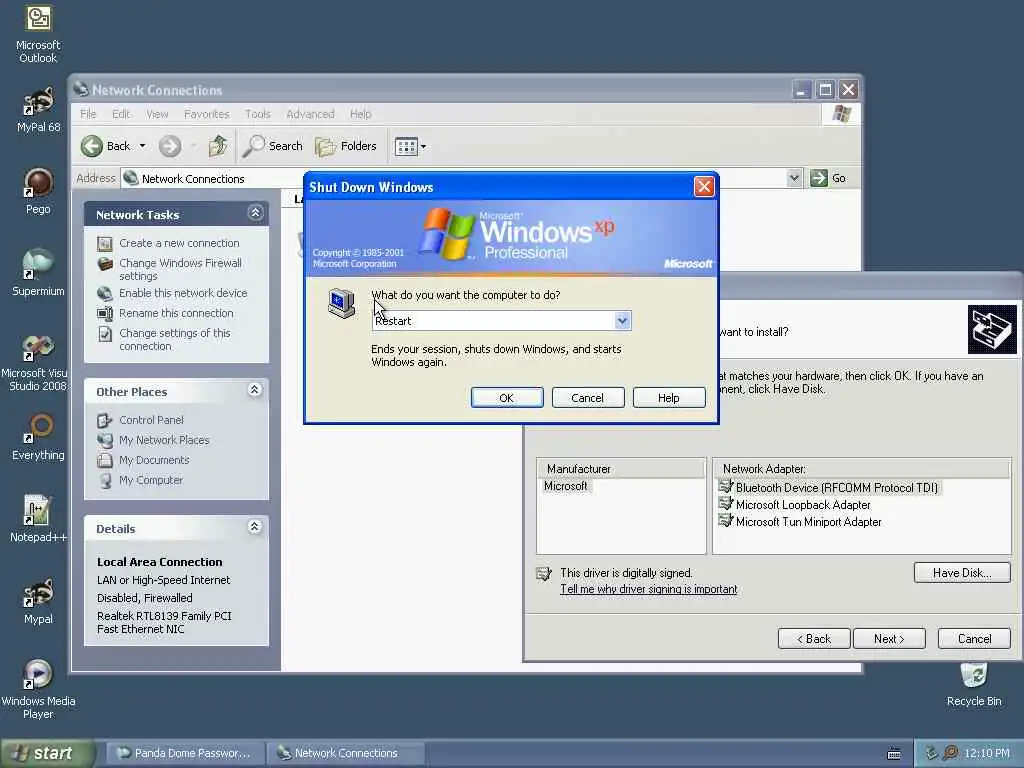
Task: Click Next > in the hardware wizard
Action: [x=889, y=639]
